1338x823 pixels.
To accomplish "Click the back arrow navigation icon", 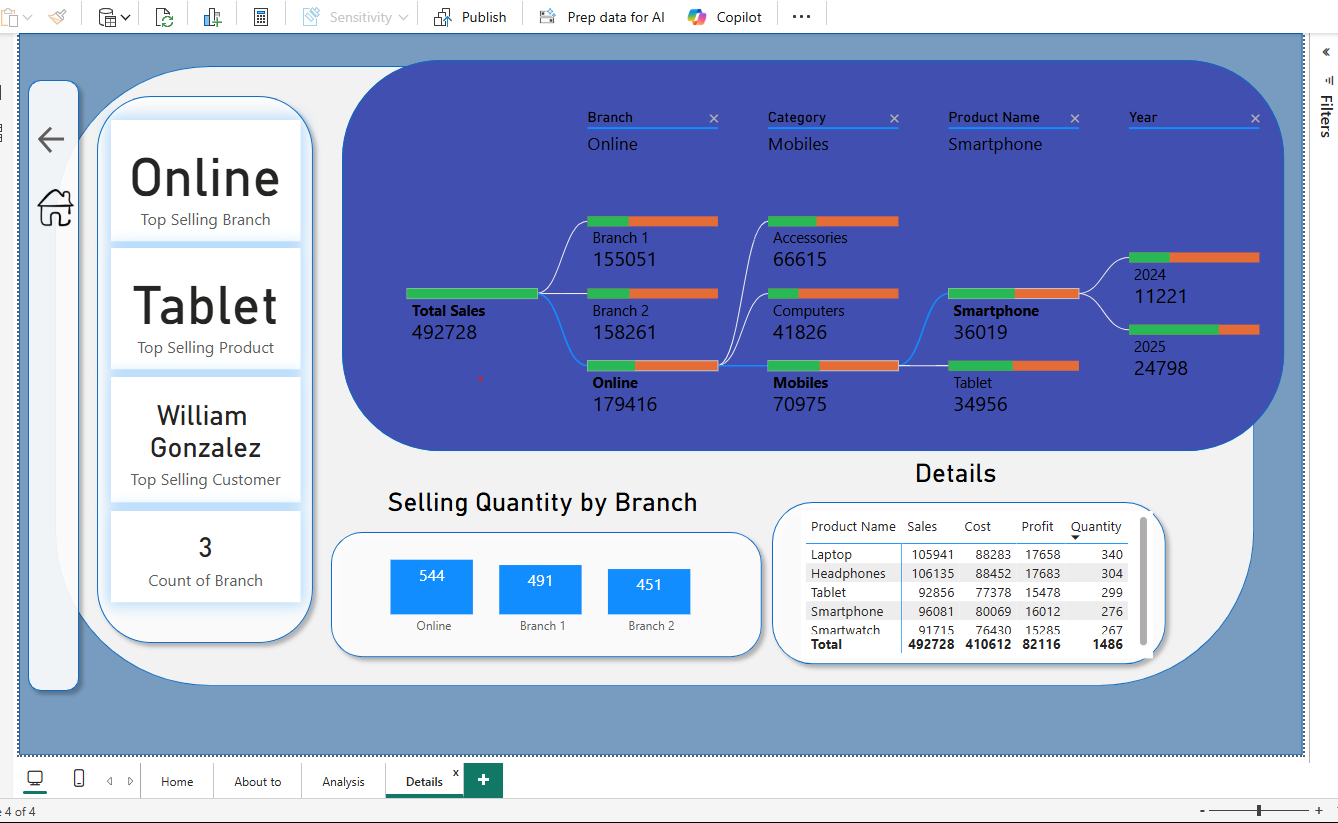I will [x=51, y=140].
